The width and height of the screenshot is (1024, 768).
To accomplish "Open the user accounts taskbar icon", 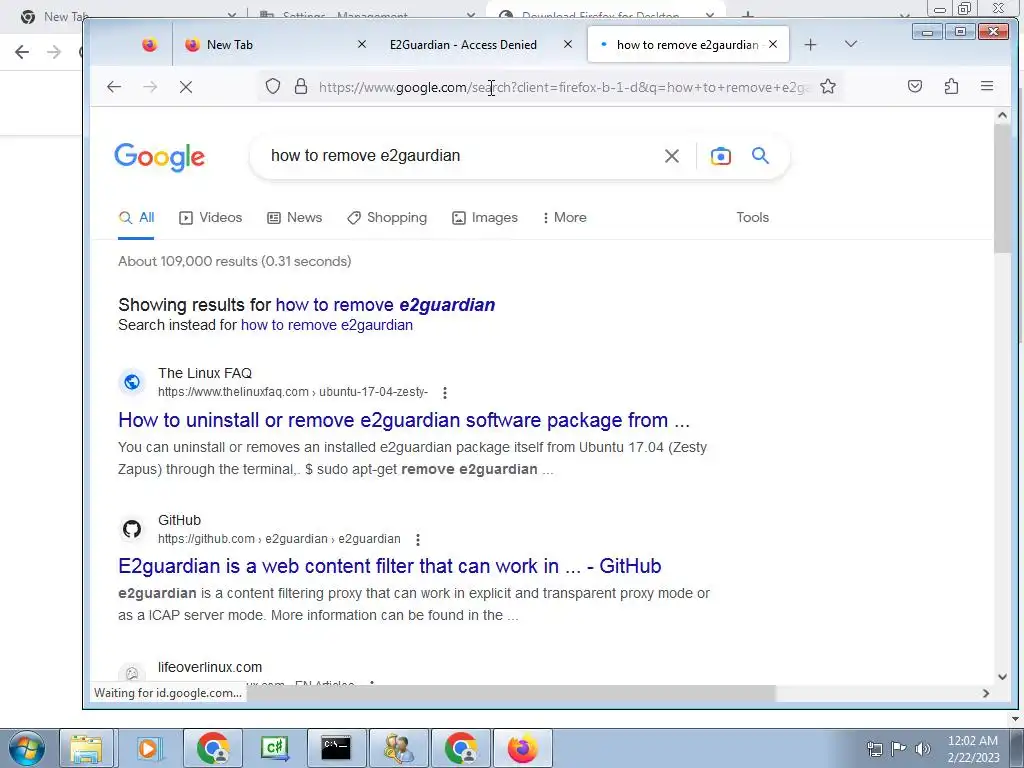I will [398, 748].
